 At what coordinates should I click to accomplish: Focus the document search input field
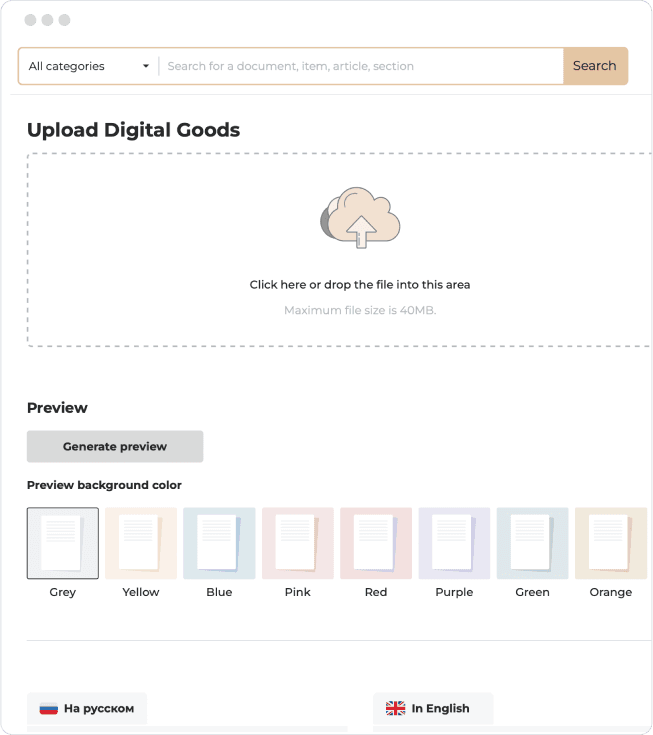point(360,66)
